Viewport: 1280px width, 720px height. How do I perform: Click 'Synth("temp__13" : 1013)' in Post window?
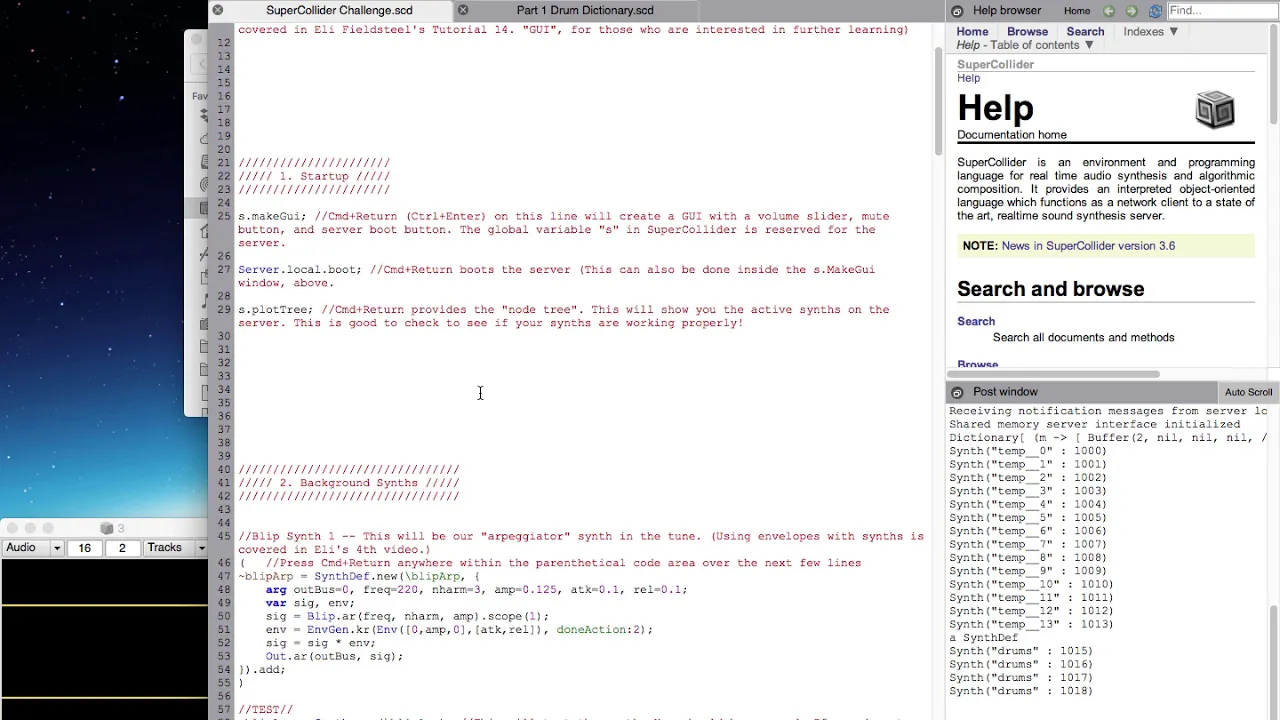pyautogui.click(x=1031, y=624)
